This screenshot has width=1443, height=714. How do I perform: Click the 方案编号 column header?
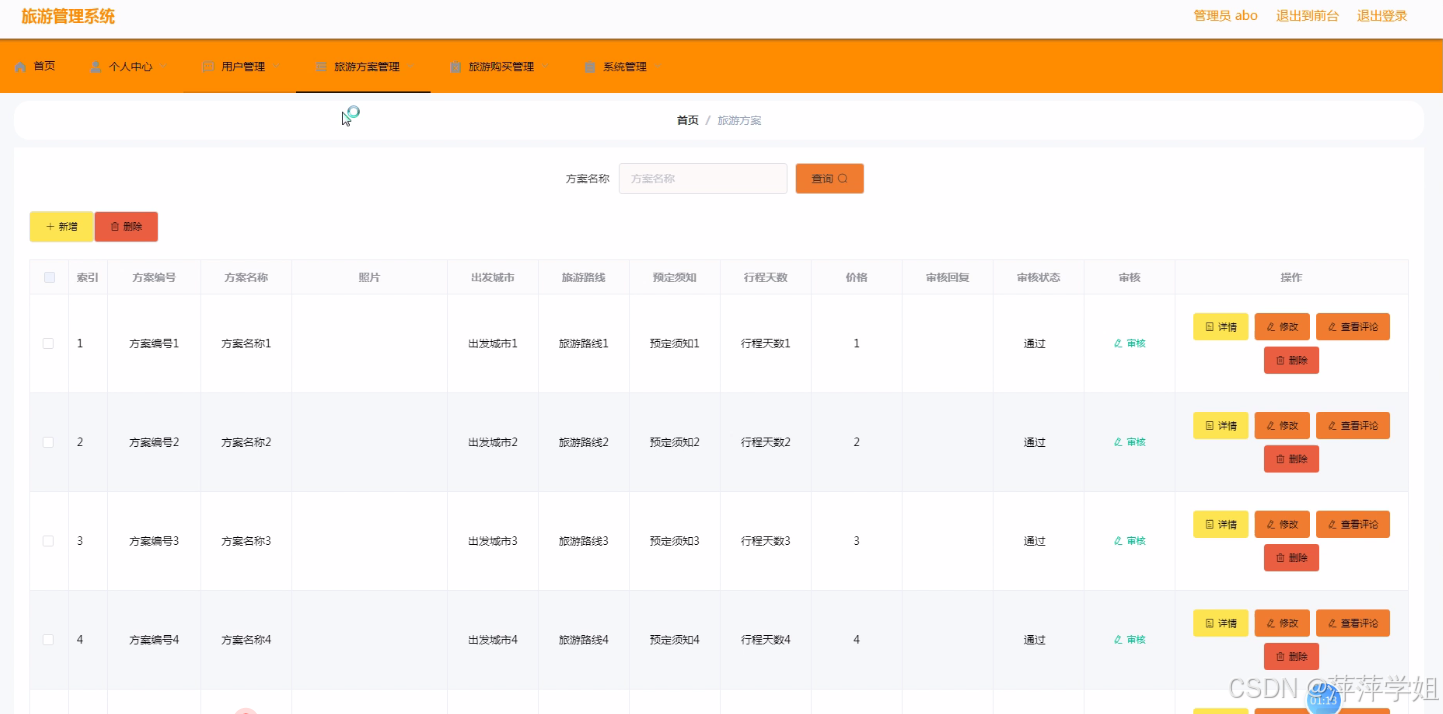[154, 278]
